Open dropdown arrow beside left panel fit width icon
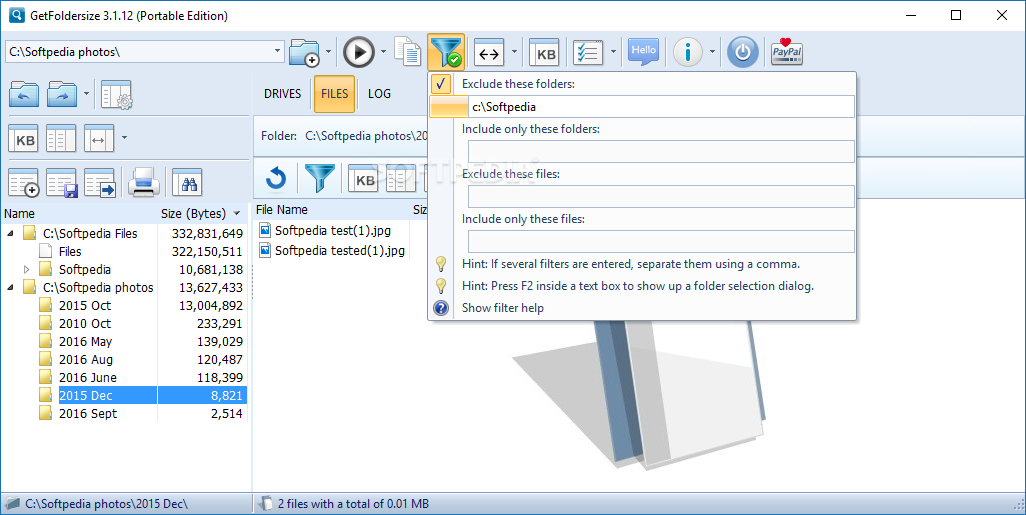The height and width of the screenshot is (515, 1026). (124, 138)
